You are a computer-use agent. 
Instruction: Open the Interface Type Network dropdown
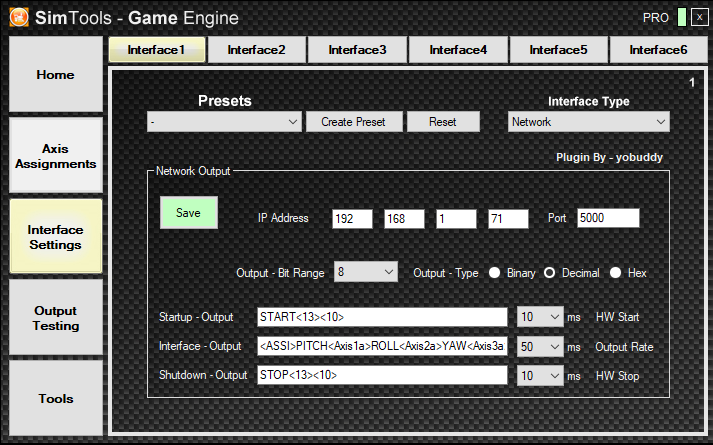point(588,122)
